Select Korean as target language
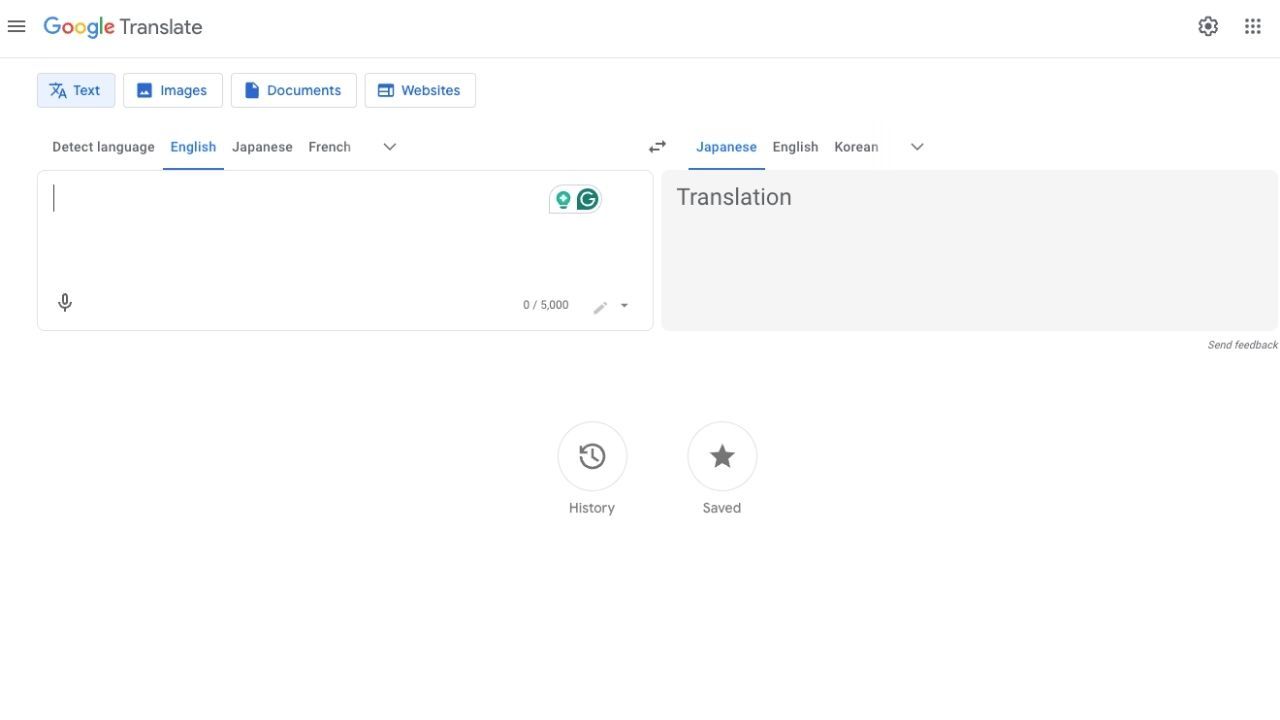This screenshot has width=1280, height=720. (x=856, y=147)
